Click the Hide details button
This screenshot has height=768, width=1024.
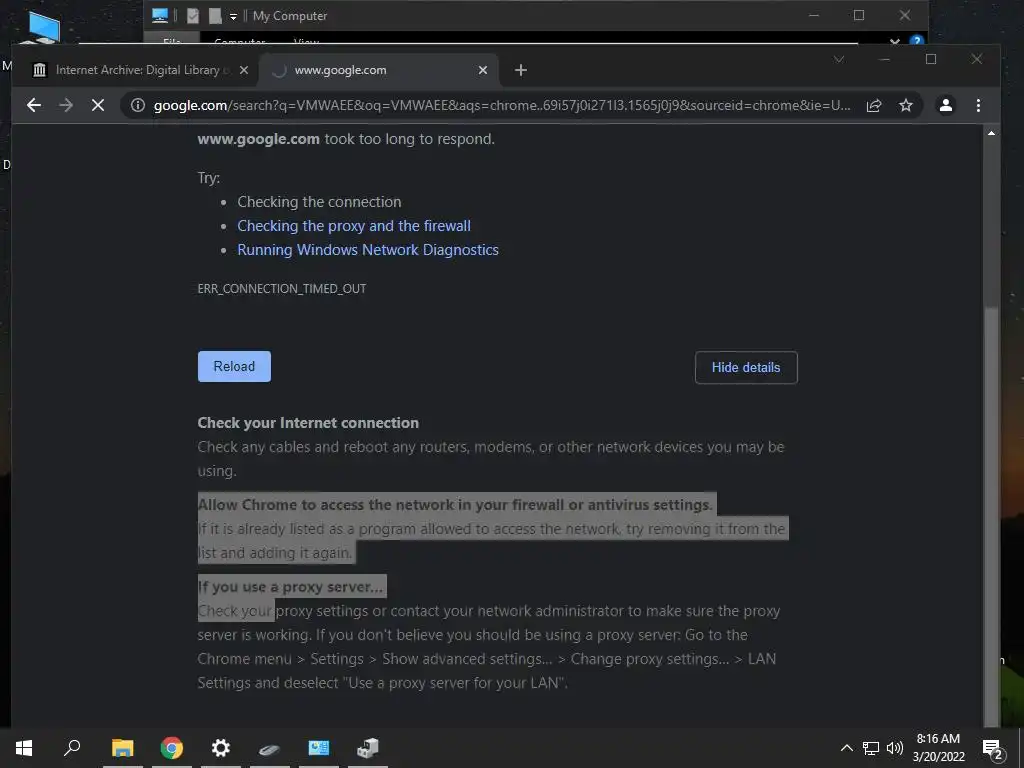coord(746,367)
